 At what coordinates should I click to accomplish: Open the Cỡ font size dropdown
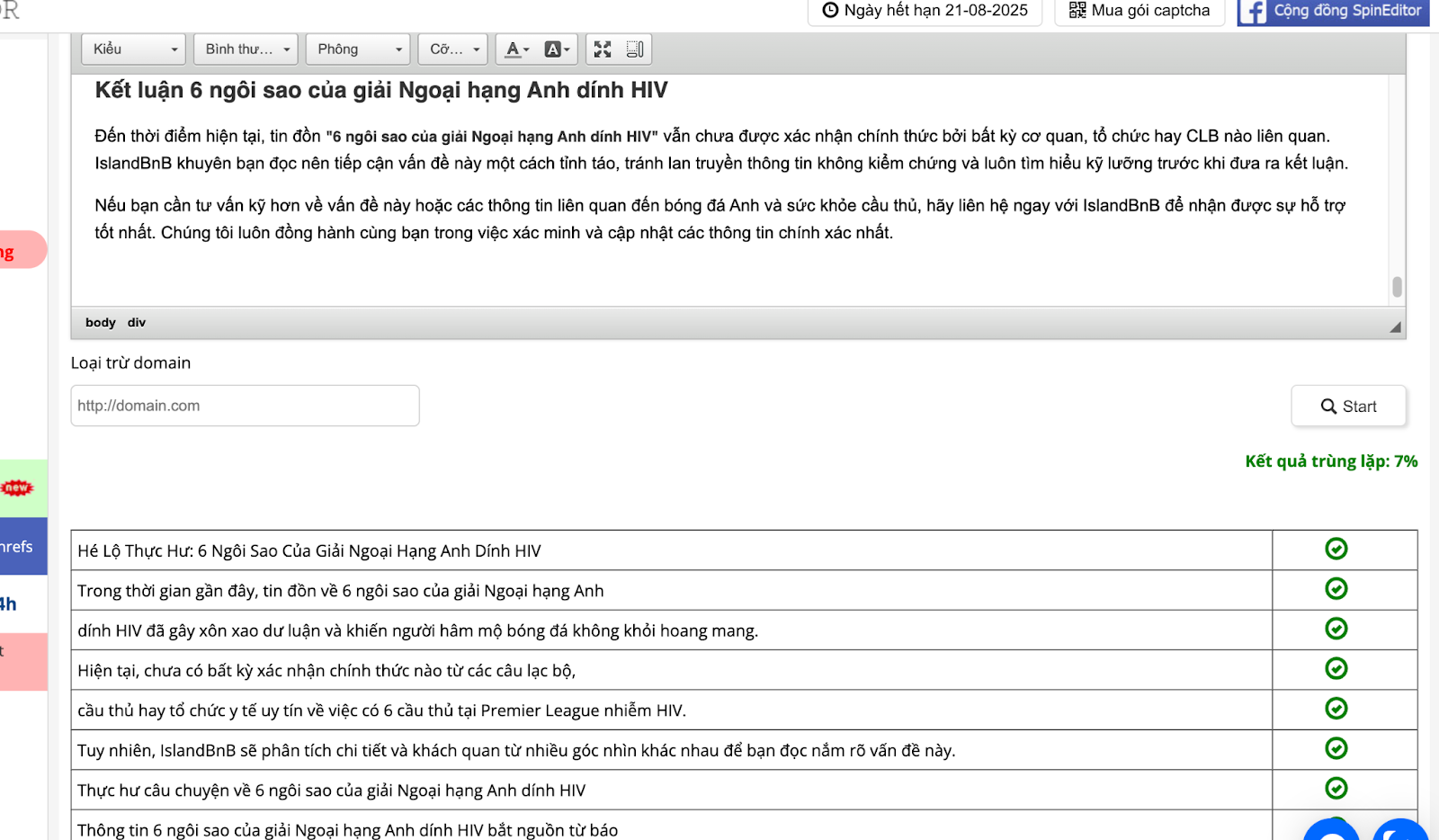[x=452, y=49]
